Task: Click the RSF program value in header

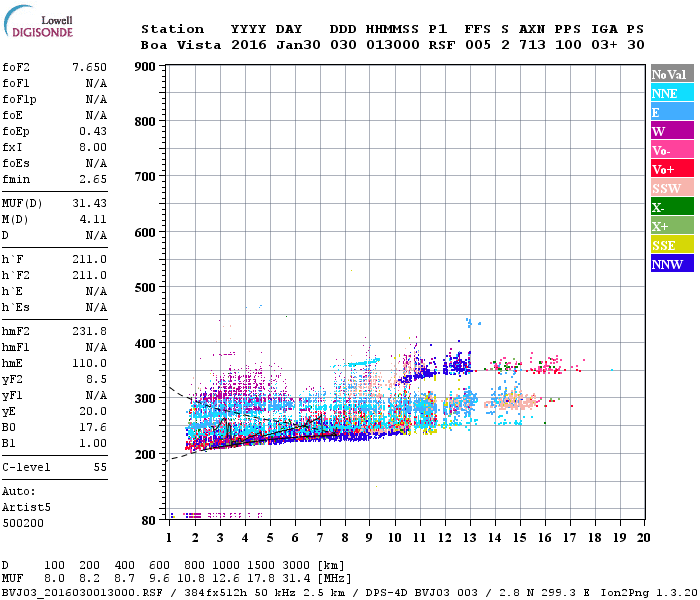Action: coord(442,45)
